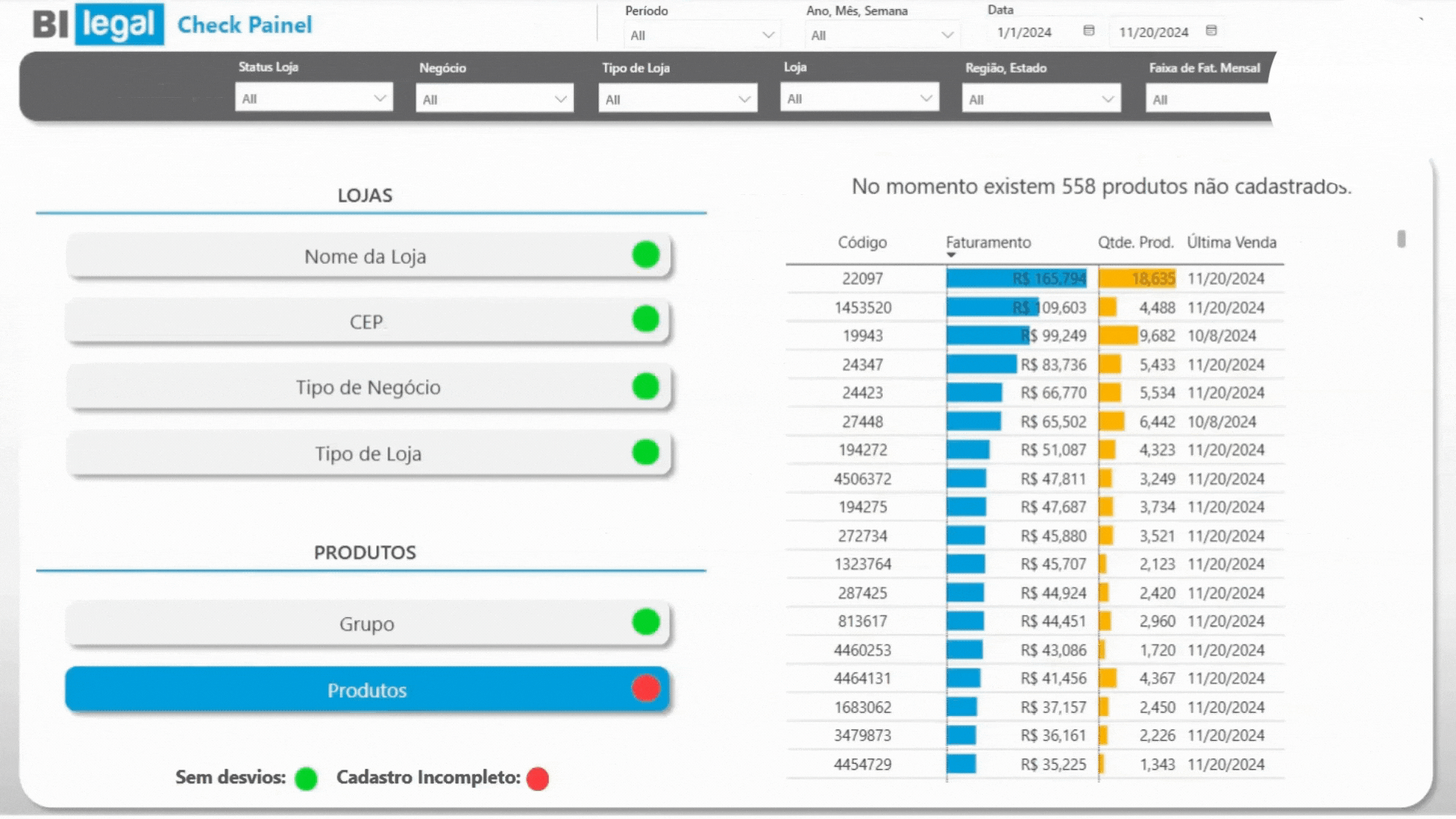The image size is (1456, 819).
Task: Sort table by Qtde. Prod. column header
Action: (x=1135, y=243)
